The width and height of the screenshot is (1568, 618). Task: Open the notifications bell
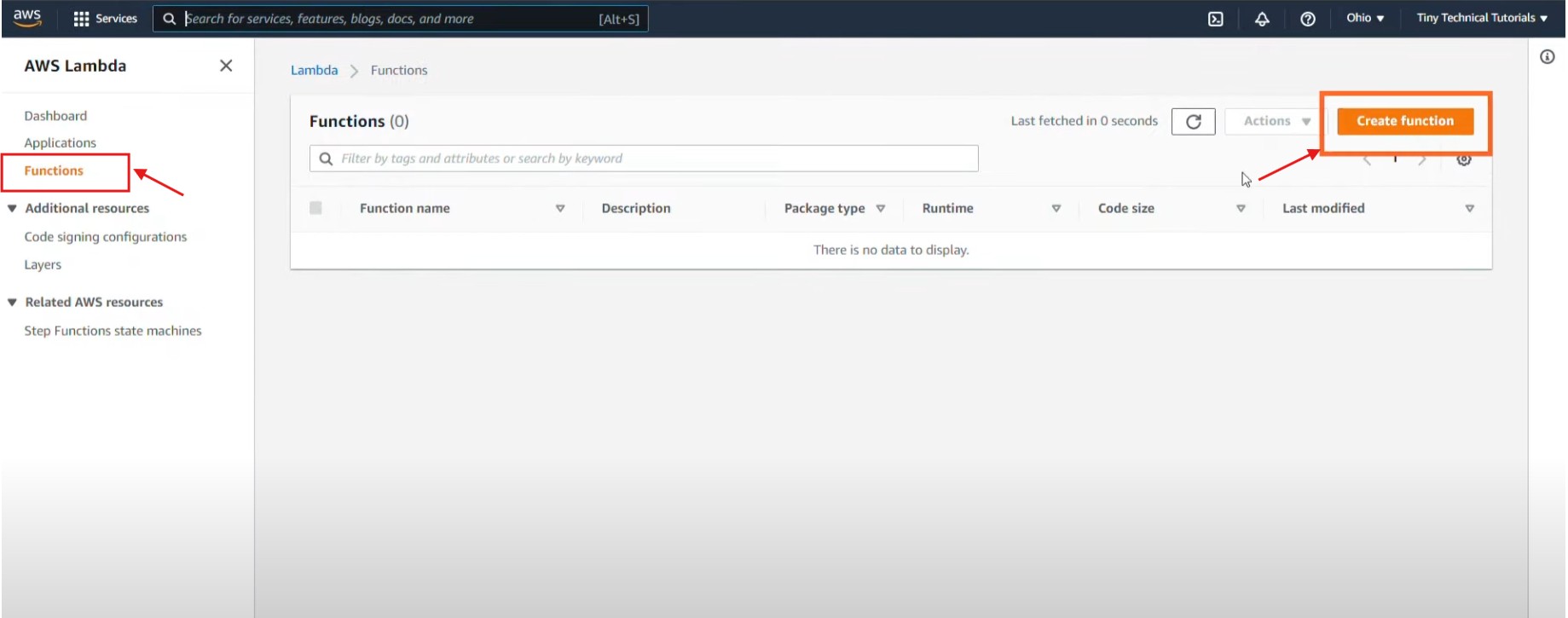[x=1261, y=19]
